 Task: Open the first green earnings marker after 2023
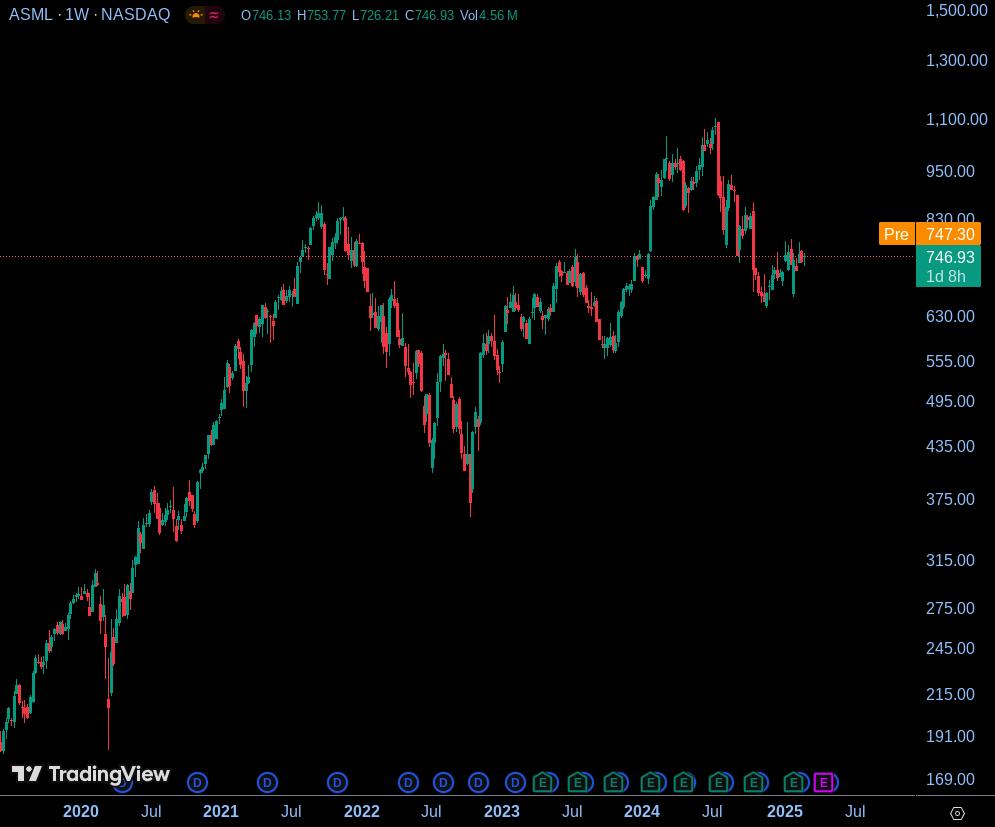point(543,783)
